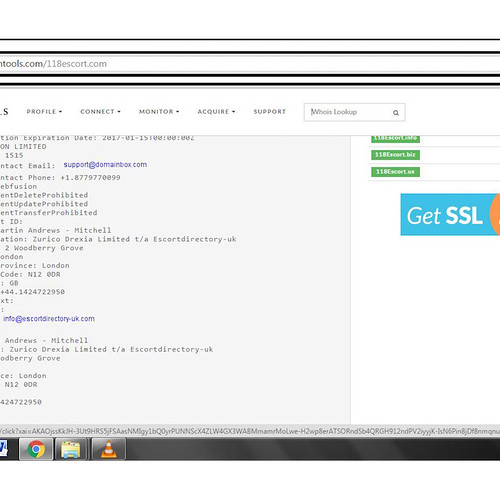Click the 'Code: N12 0DR' postal line
This screenshot has width=500, height=500.
[30, 274]
